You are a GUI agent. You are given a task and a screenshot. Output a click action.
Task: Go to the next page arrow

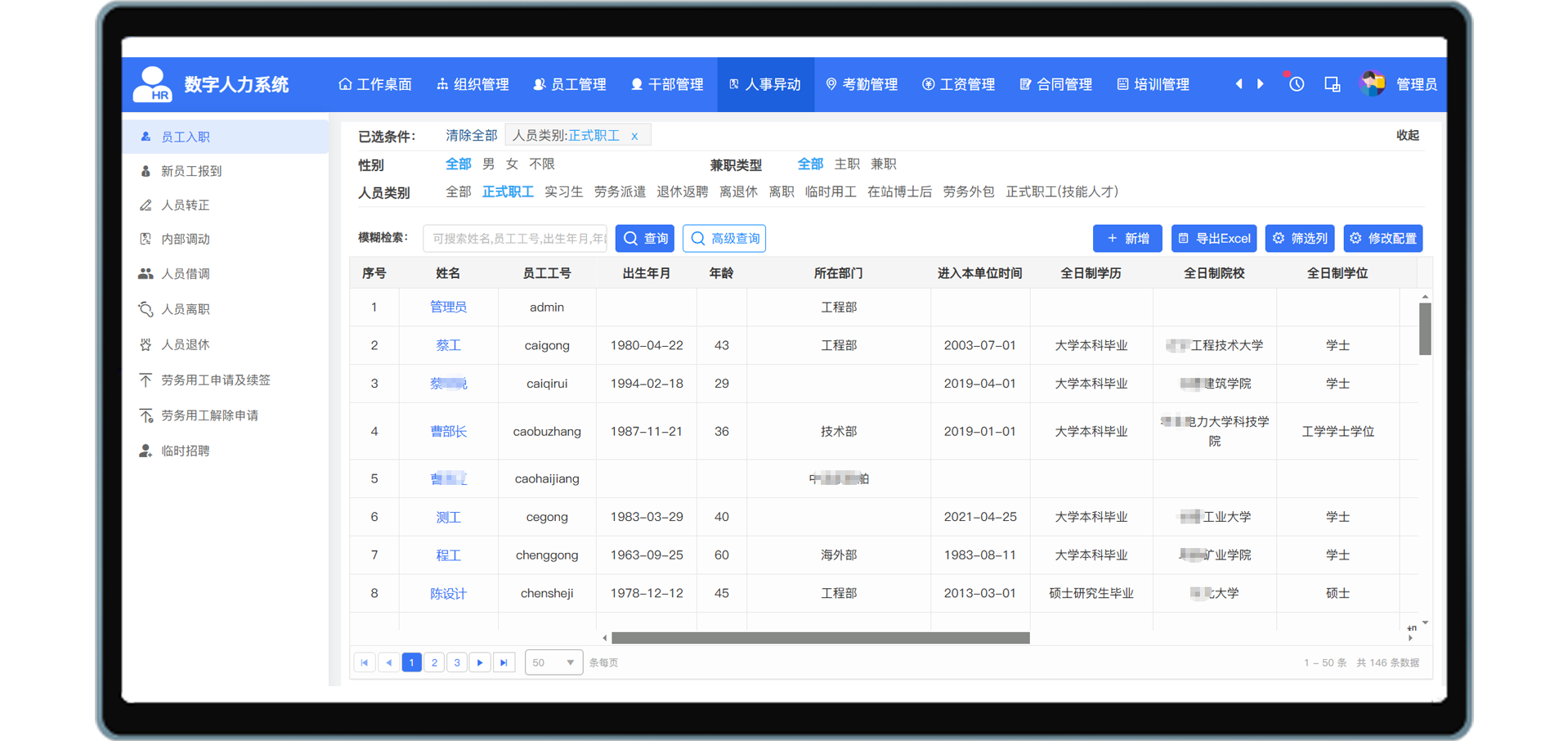coord(480,662)
